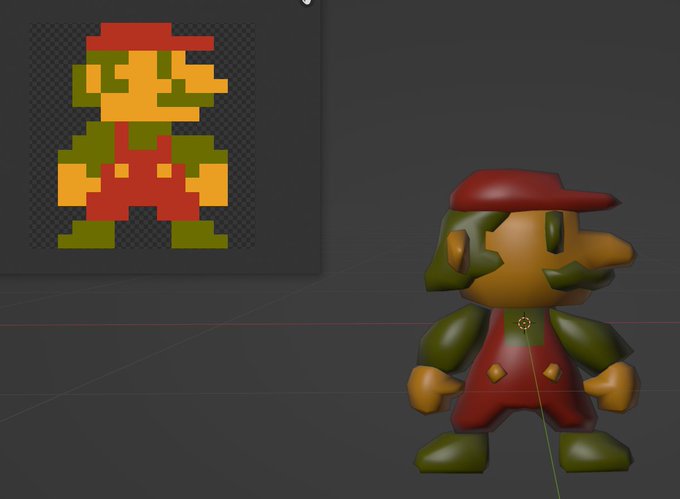Click the object origin dot on Mario's chest
The image size is (680, 499).
tap(523, 322)
